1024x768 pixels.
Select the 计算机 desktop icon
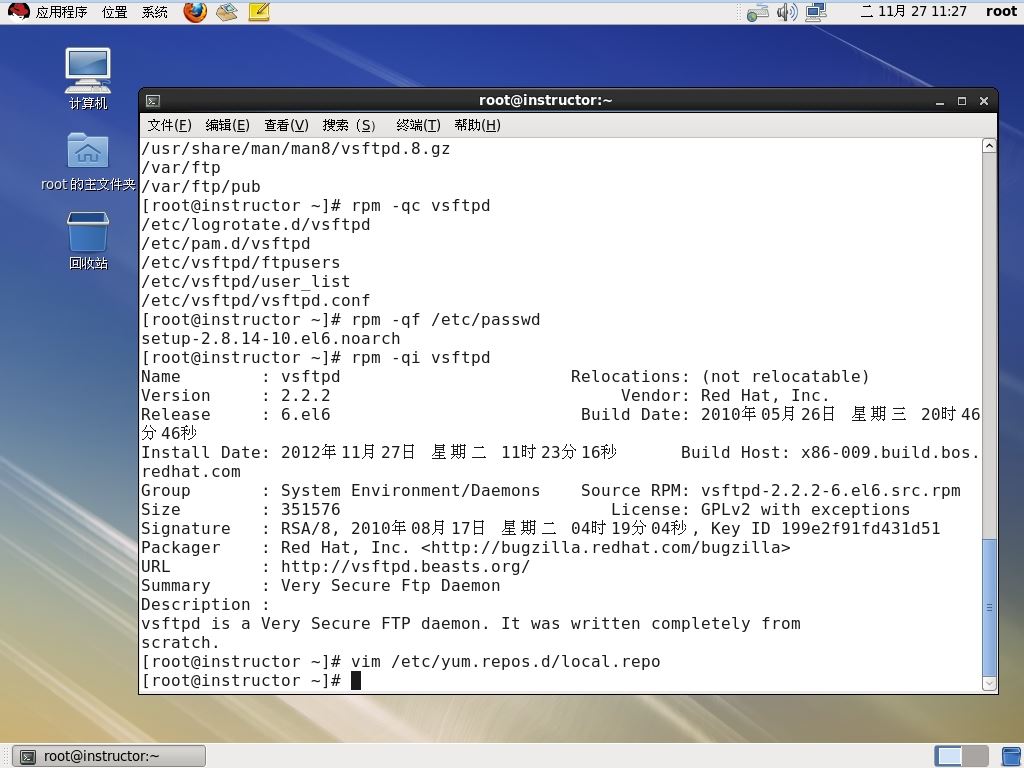[88, 78]
